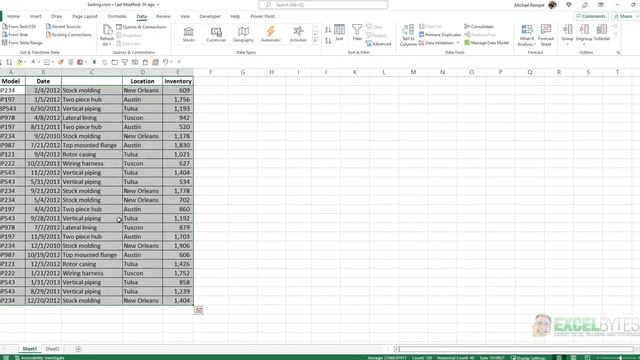Viewport: 640px width, 360px height.
Task: Open the Insert ribbon tab
Action: coord(36,16)
